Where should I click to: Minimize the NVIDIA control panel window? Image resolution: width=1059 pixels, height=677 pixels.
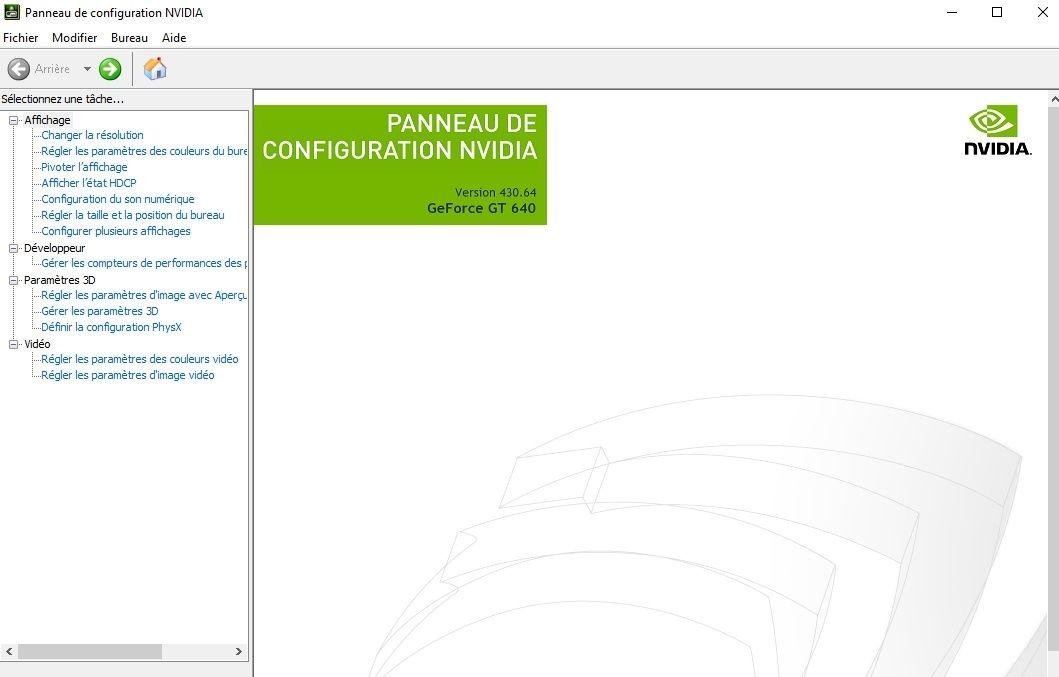pos(952,12)
